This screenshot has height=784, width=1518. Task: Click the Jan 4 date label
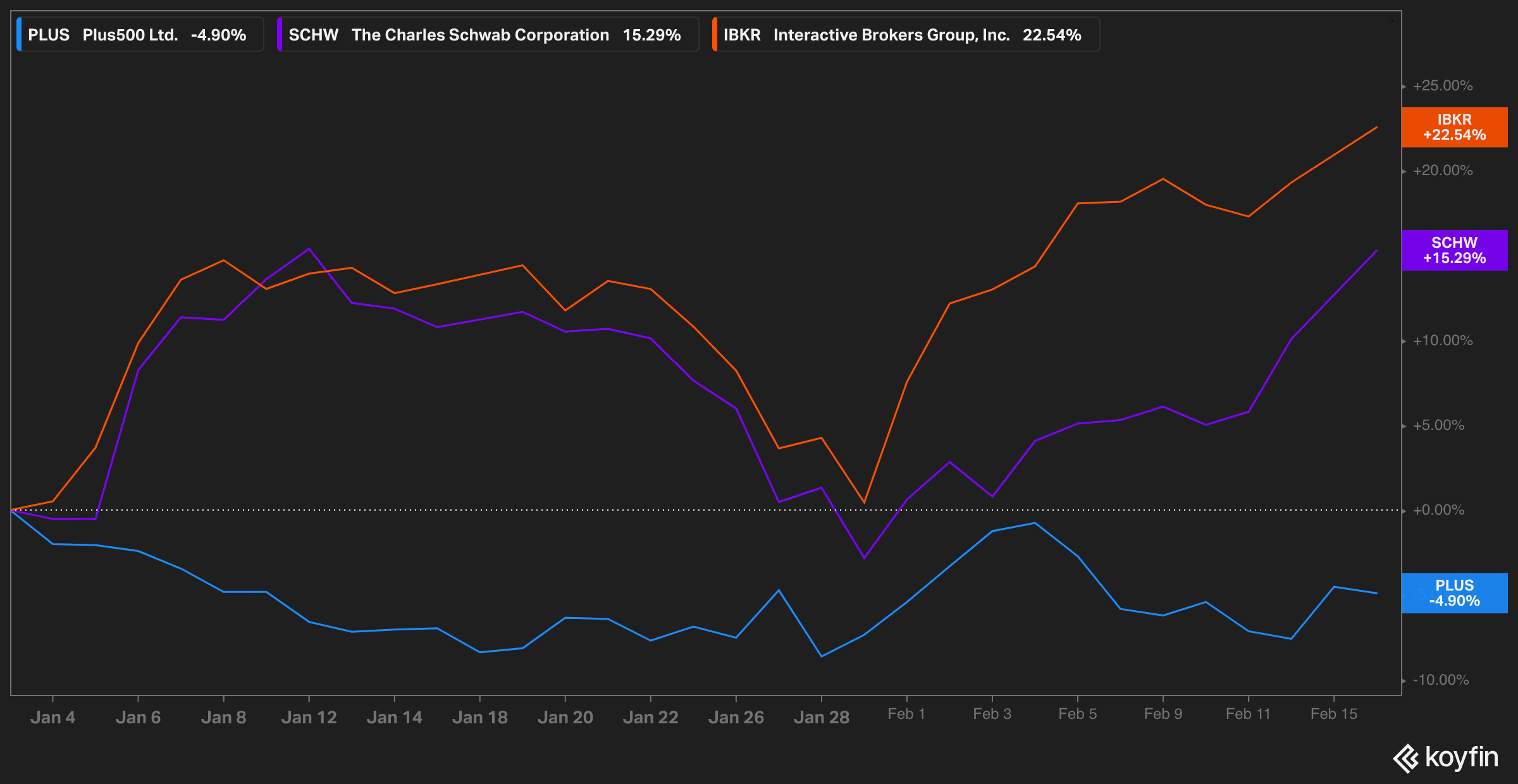(x=52, y=718)
